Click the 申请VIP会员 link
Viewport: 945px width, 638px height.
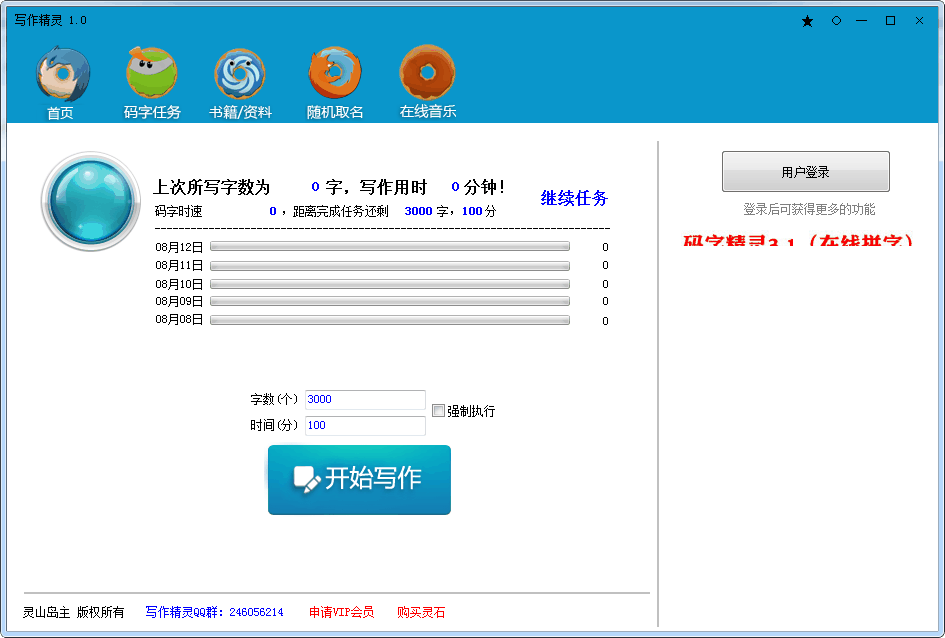click(x=341, y=612)
